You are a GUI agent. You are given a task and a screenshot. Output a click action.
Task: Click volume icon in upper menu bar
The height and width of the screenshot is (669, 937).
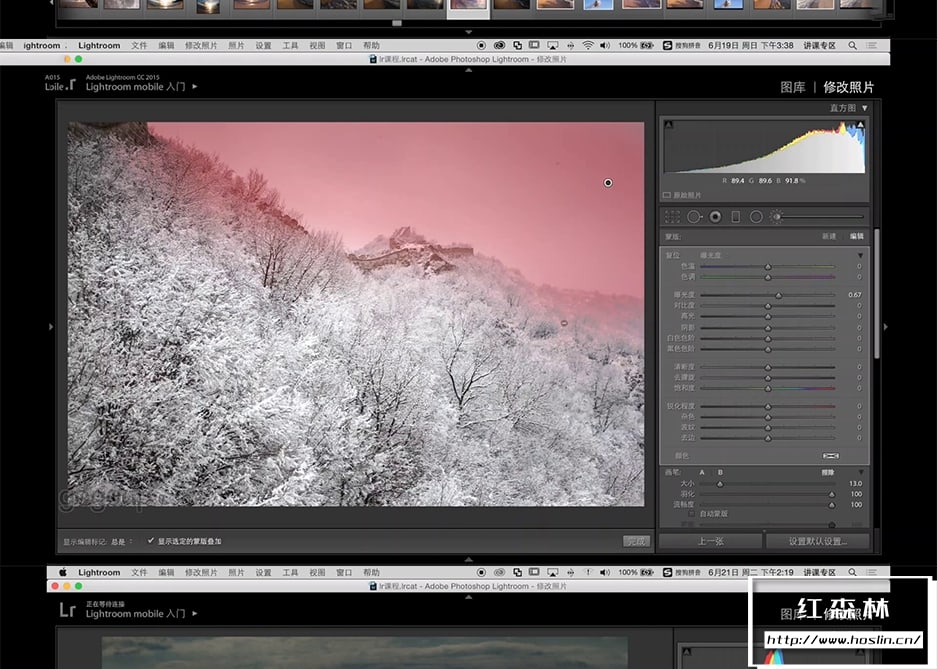(605, 45)
